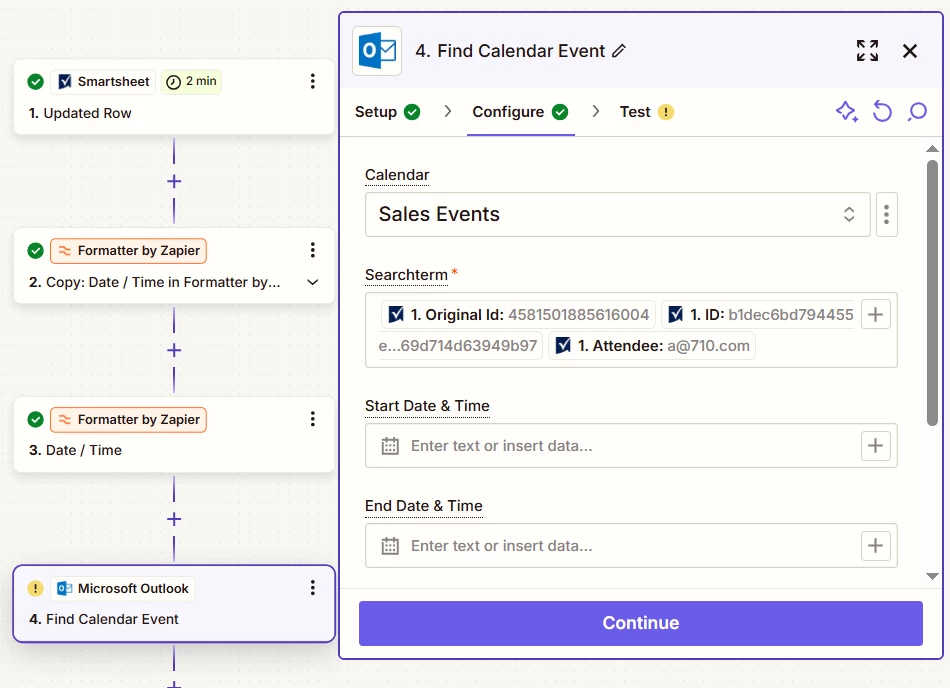The image size is (950, 688).
Task: Add a step after step 2 Formatter
Action: click(x=174, y=350)
